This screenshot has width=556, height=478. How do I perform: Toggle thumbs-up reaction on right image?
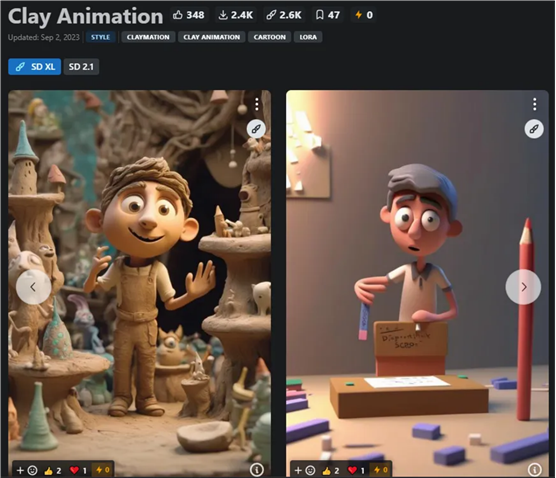pos(330,470)
